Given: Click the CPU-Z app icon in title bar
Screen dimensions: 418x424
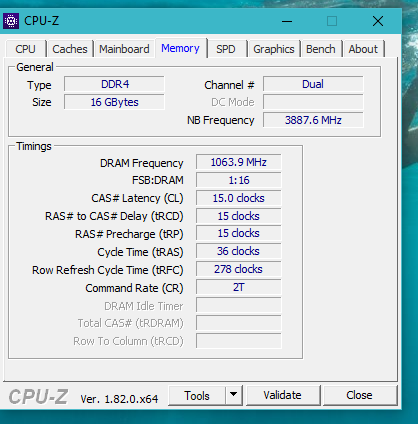Looking at the screenshot, I should point(11,21).
